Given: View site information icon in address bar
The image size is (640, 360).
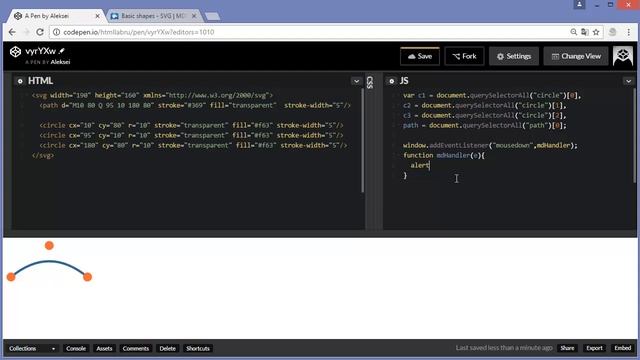Looking at the screenshot, I should pyautogui.click(x=56, y=32).
